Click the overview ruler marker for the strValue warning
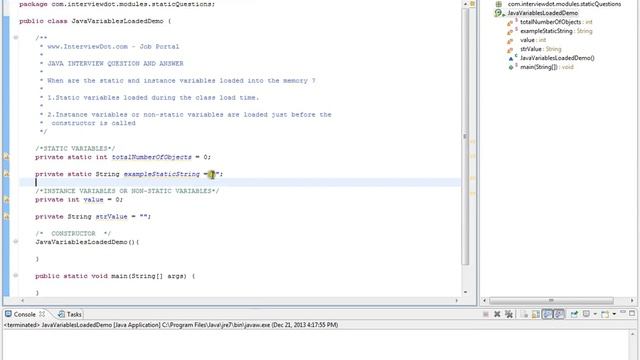This screenshot has height=360, width=640. coord(473,193)
